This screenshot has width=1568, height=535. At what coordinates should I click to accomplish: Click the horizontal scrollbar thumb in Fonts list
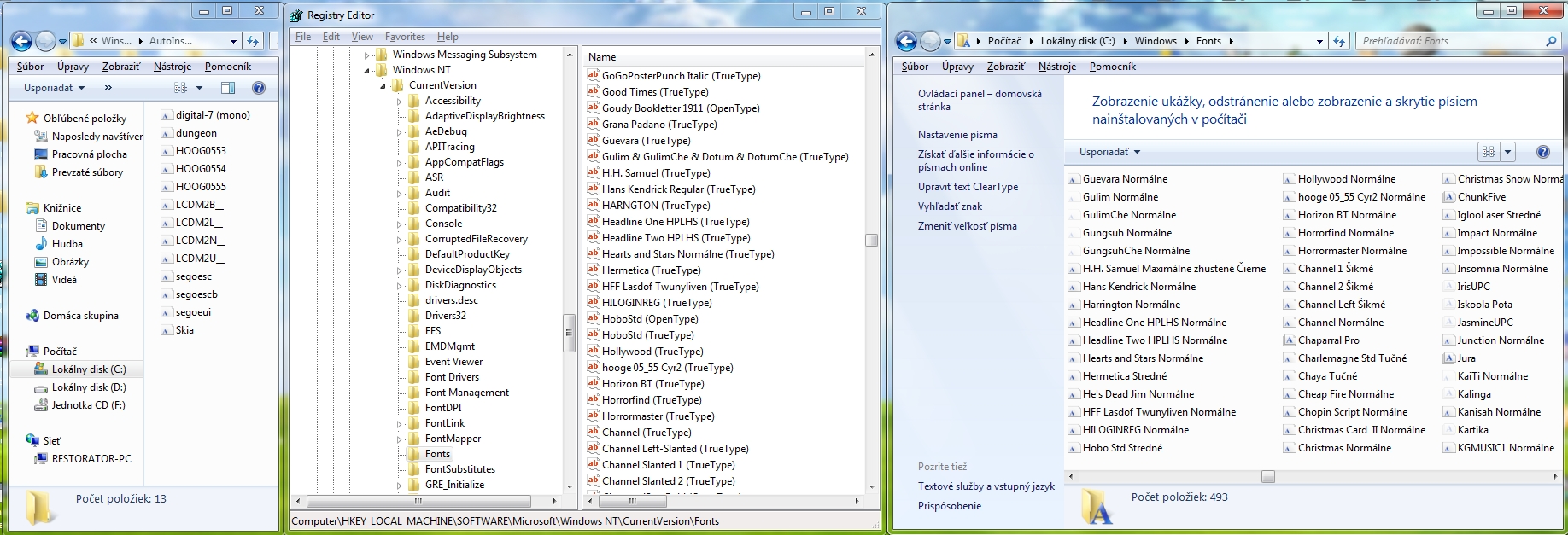point(1267,476)
